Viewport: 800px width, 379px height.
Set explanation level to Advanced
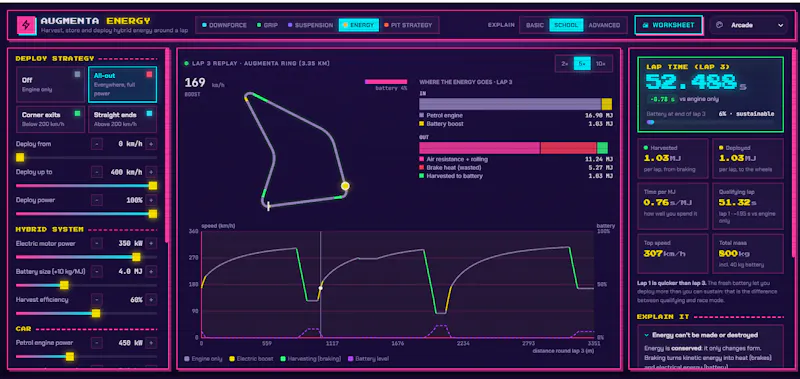pyautogui.click(x=605, y=25)
